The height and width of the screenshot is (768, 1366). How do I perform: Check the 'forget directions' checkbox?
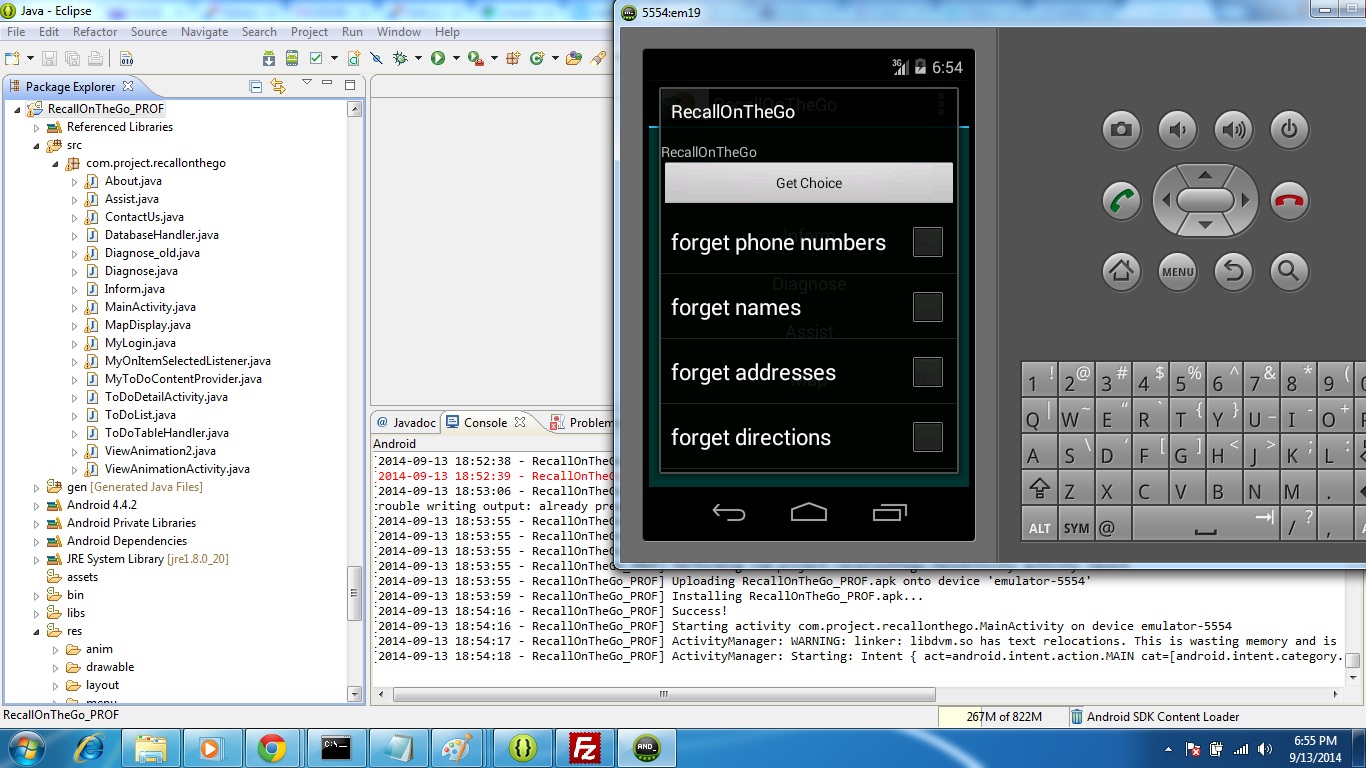[x=927, y=437]
